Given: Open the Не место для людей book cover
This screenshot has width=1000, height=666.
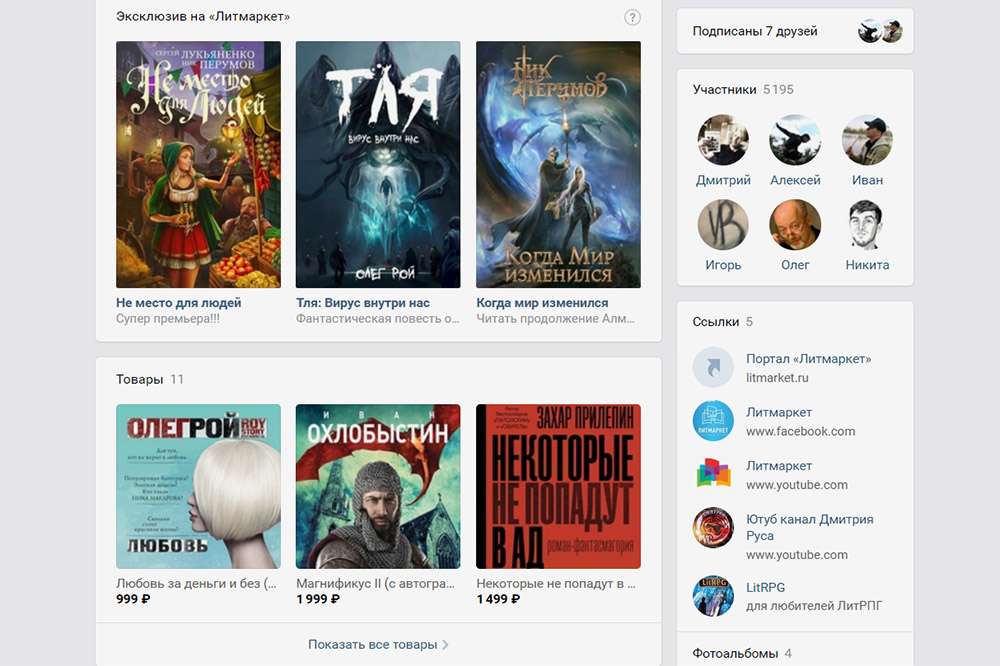Looking at the screenshot, I should click(x=198, y=165).
